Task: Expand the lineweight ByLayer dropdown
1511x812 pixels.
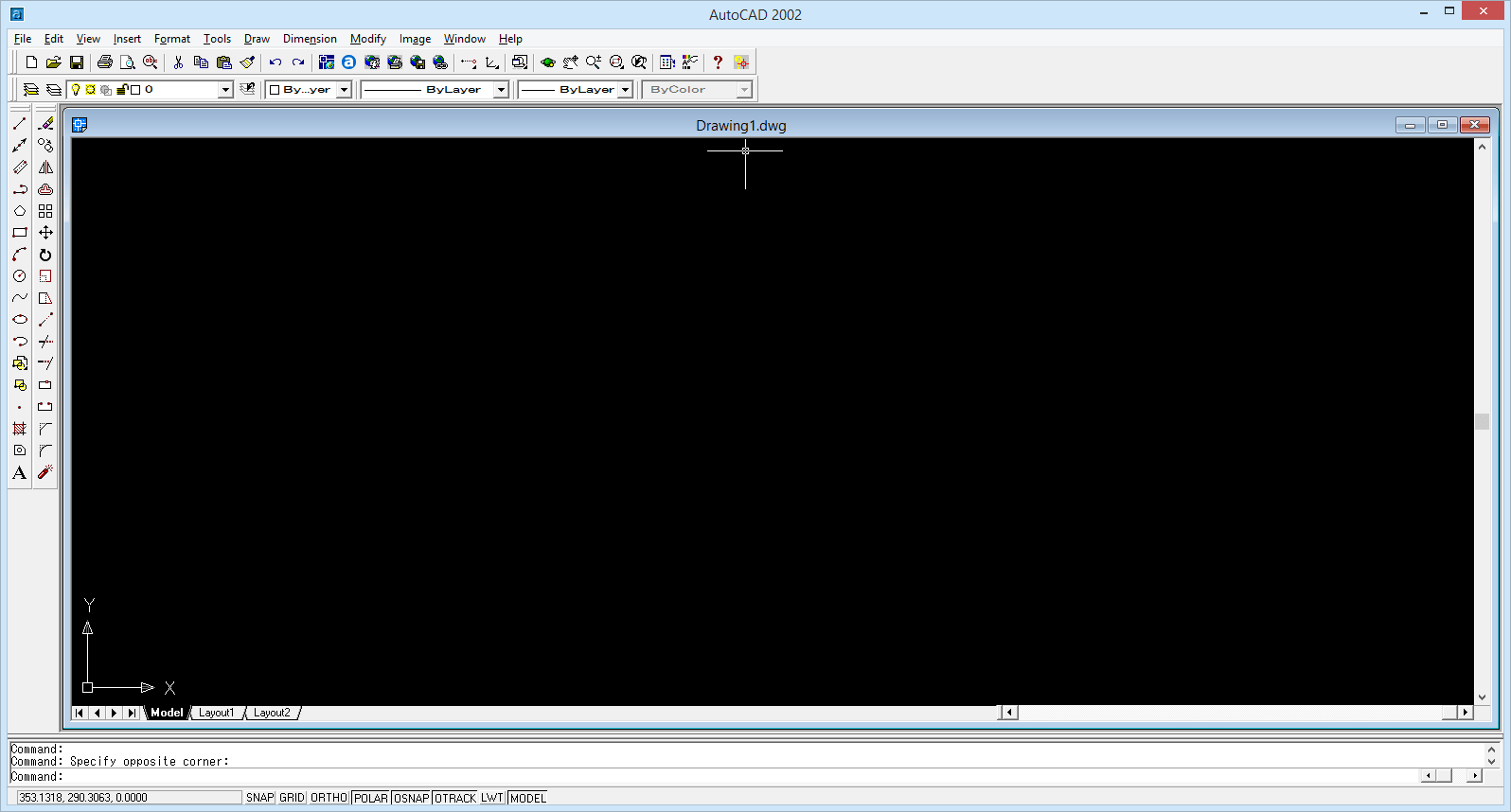Action: [626, 90]
